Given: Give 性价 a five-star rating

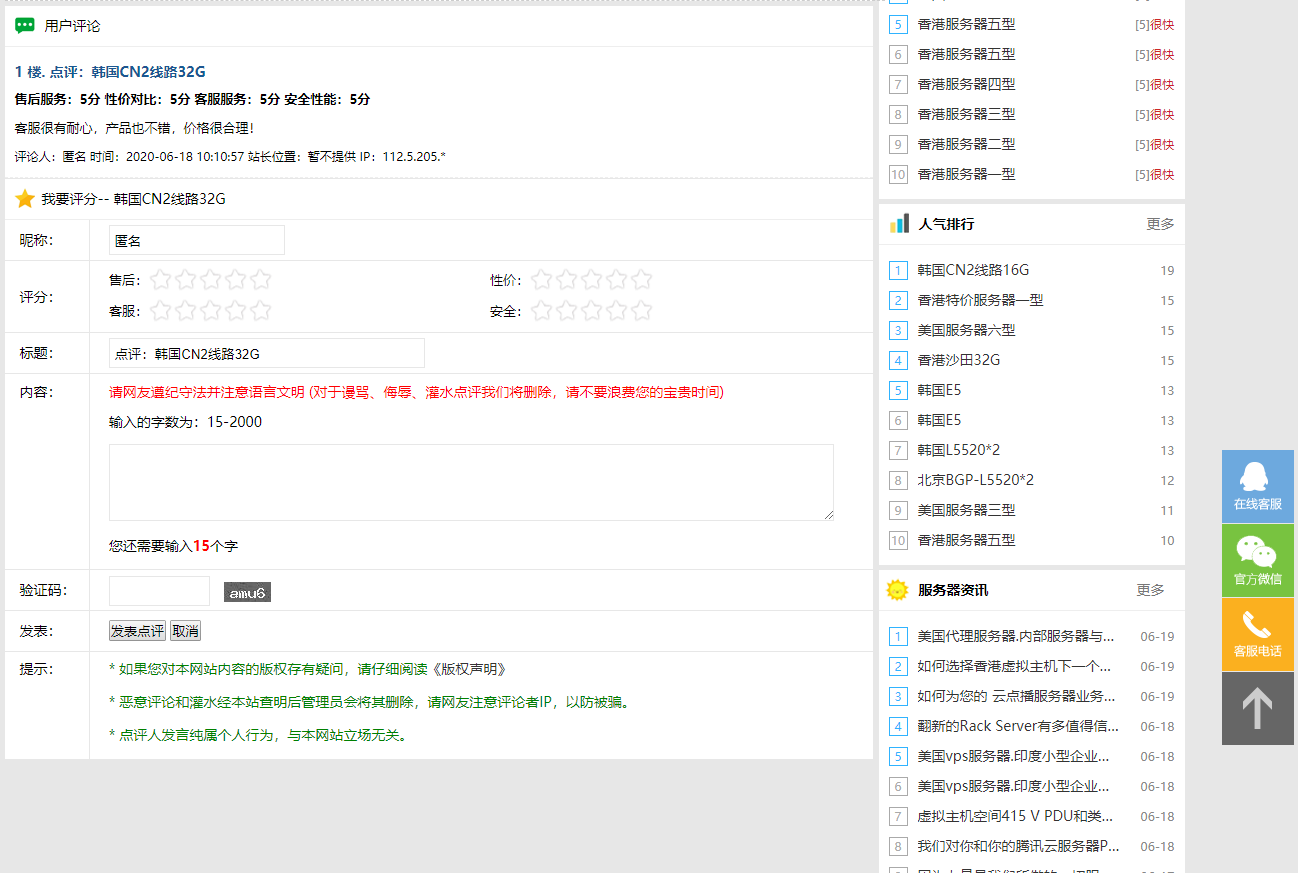Looking at the screenshot, I should pos(641,280).
